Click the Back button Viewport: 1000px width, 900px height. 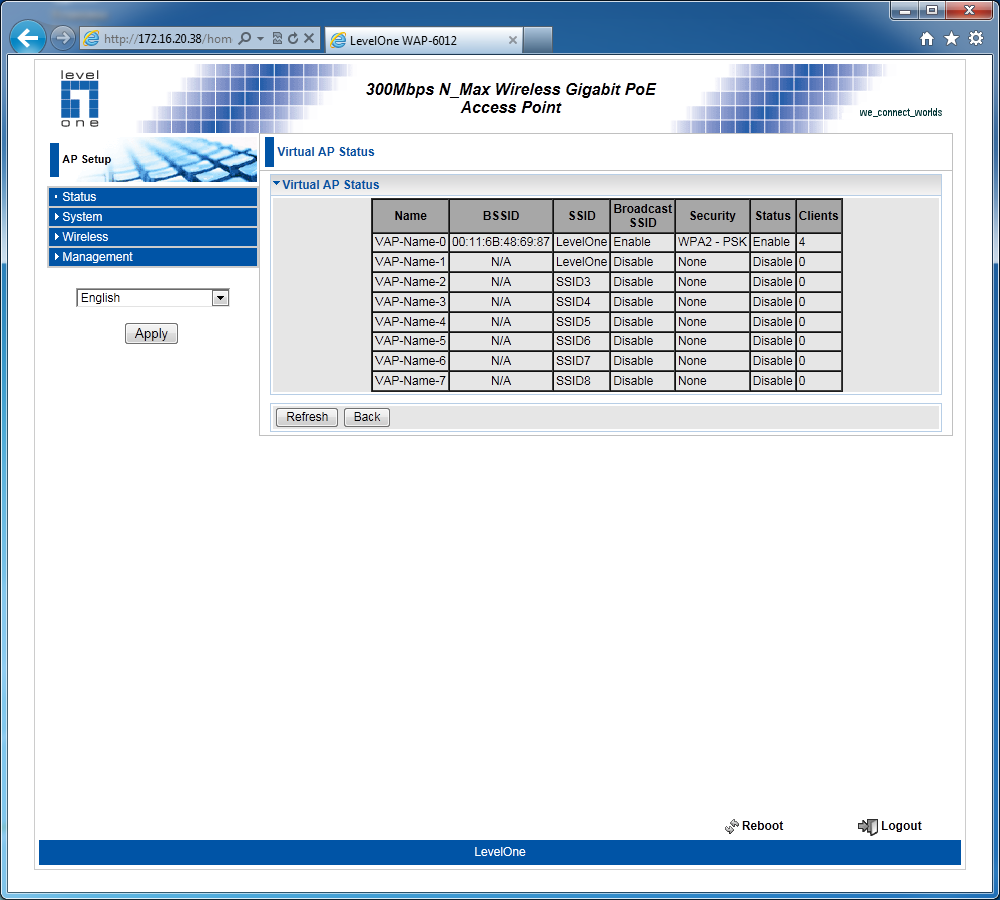point(367,417)
